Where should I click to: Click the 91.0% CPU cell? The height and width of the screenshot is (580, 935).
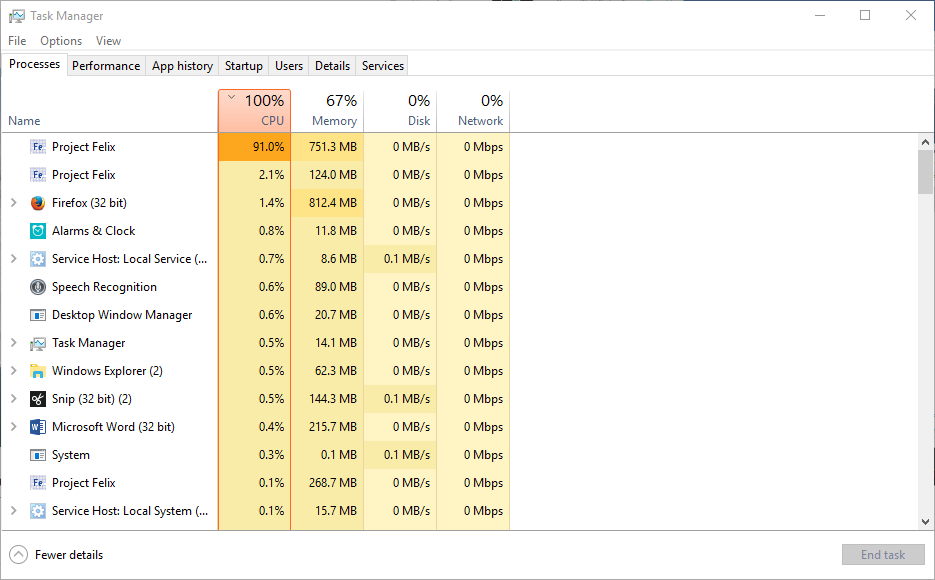[x=255, y=147]
